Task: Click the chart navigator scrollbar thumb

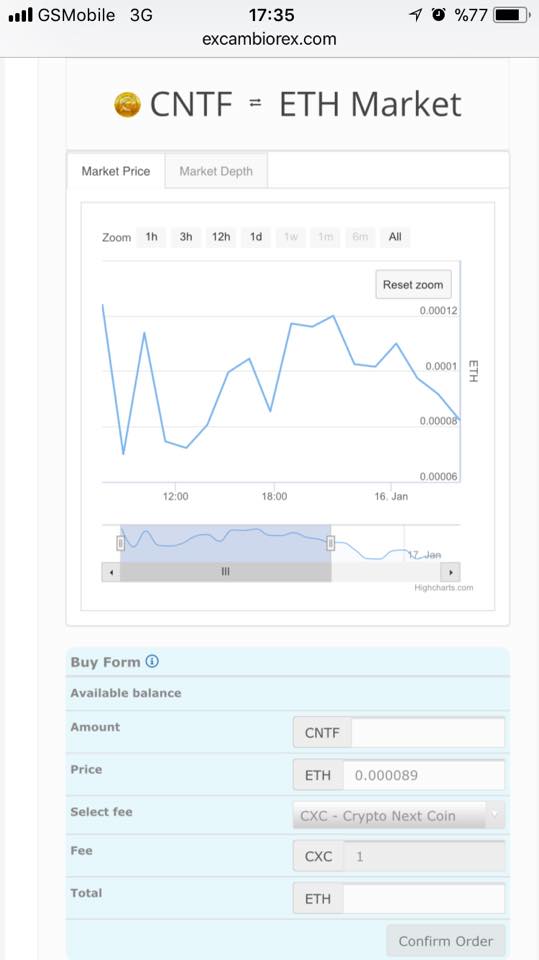Action: click(225, 572)
